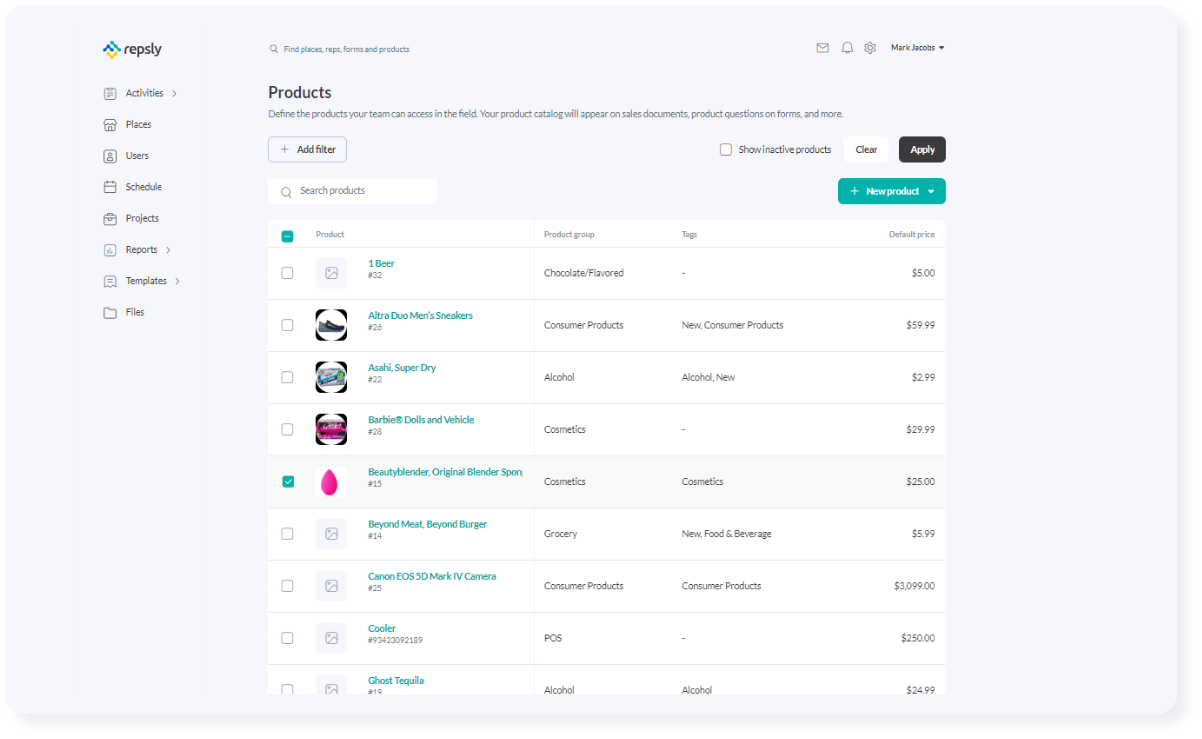Click the placeholder image for 1 Beer
Viewport: 1202px width, 739px height.
(x=331, y=273)
